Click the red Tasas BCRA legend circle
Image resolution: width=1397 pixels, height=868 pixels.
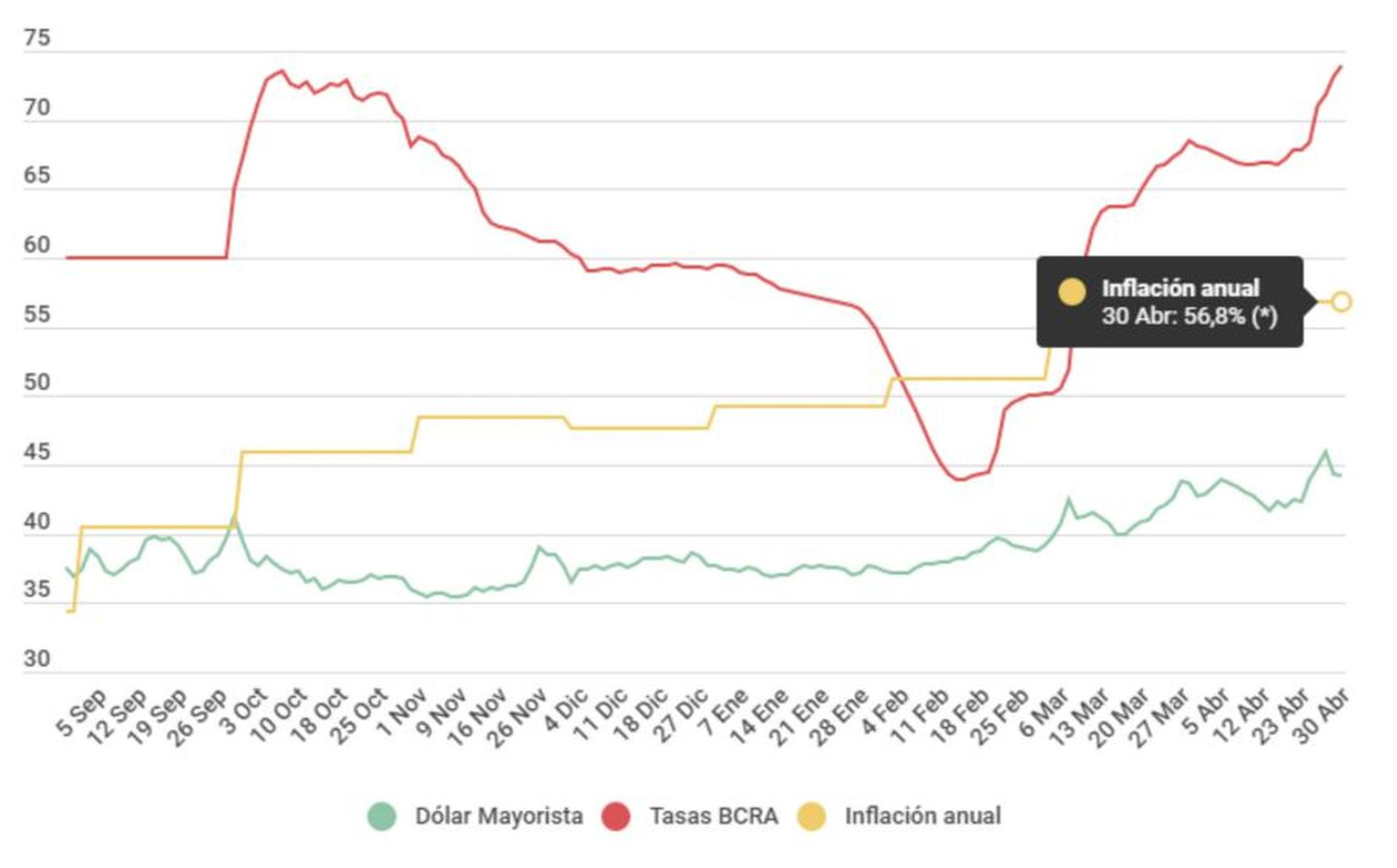[616, 816]
